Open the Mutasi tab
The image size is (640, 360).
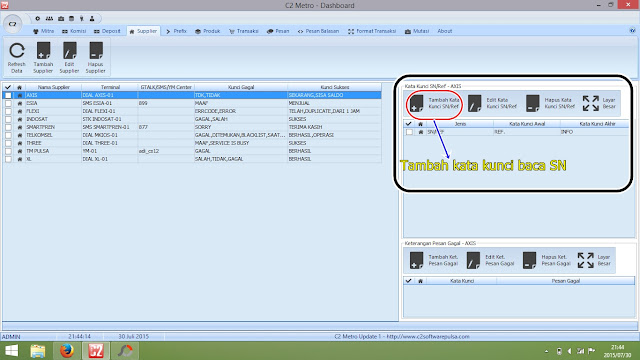point(417,31)
